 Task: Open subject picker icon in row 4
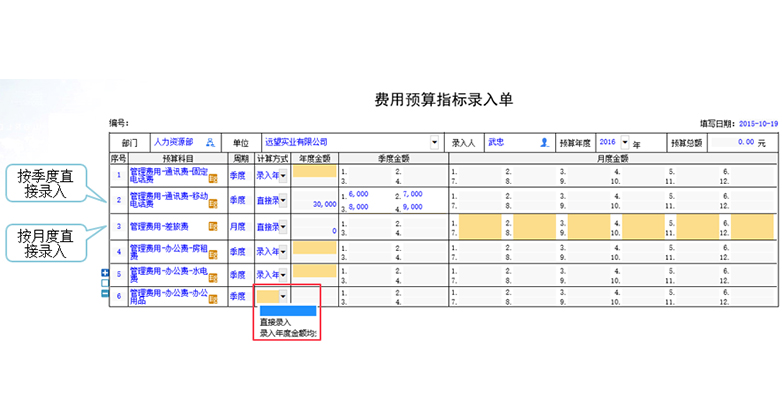click(x=213, y=252)
